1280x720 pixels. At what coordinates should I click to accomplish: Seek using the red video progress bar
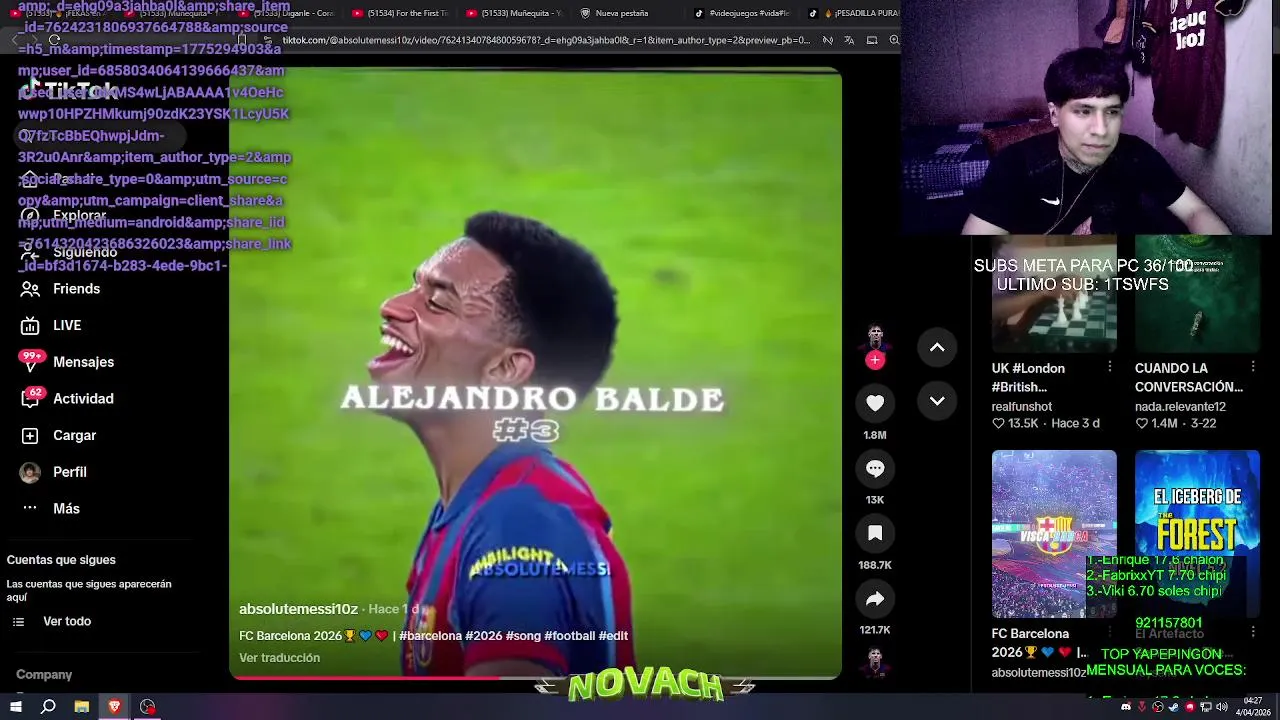tap(535, 678)
